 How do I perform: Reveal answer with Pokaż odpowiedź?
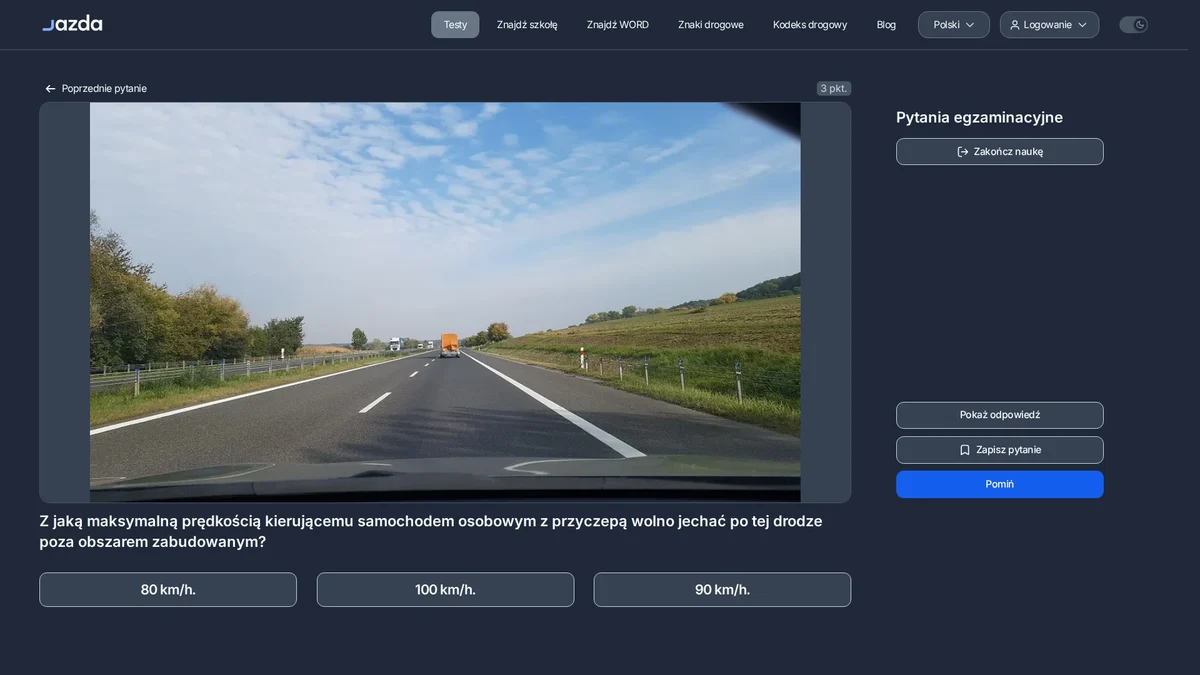(x=1000, y=415)
